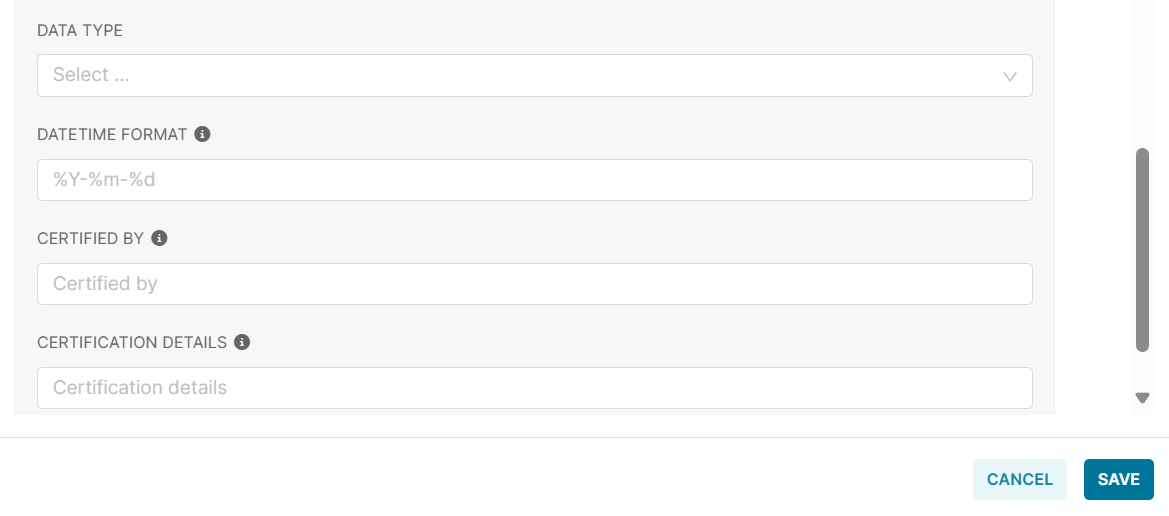Click the Datetime Format info icon
1169x516 pixels.
(202, 134)
